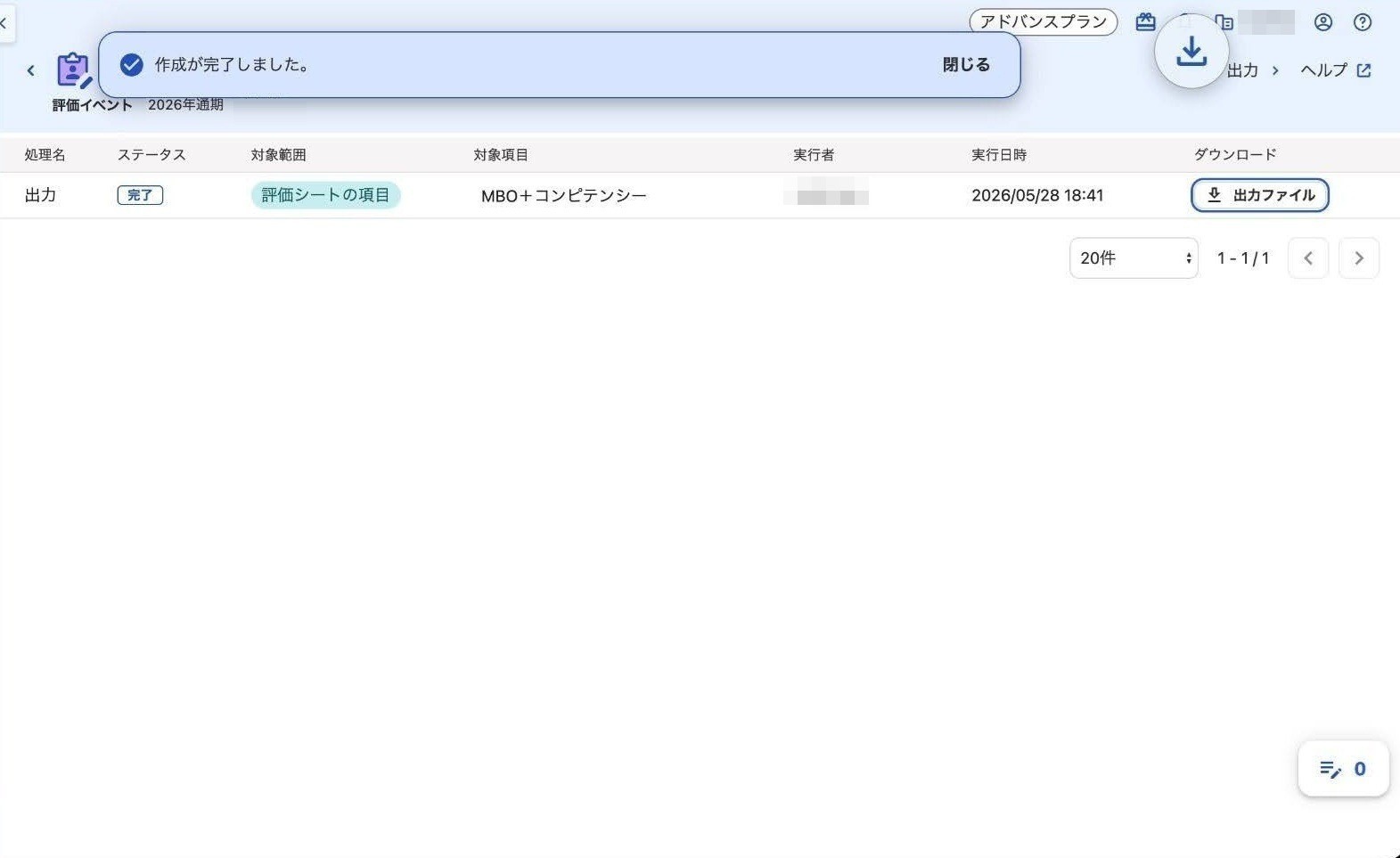
Task: Click the 2026/05/28 18:41 execution time
Action: pos(1037,195)
